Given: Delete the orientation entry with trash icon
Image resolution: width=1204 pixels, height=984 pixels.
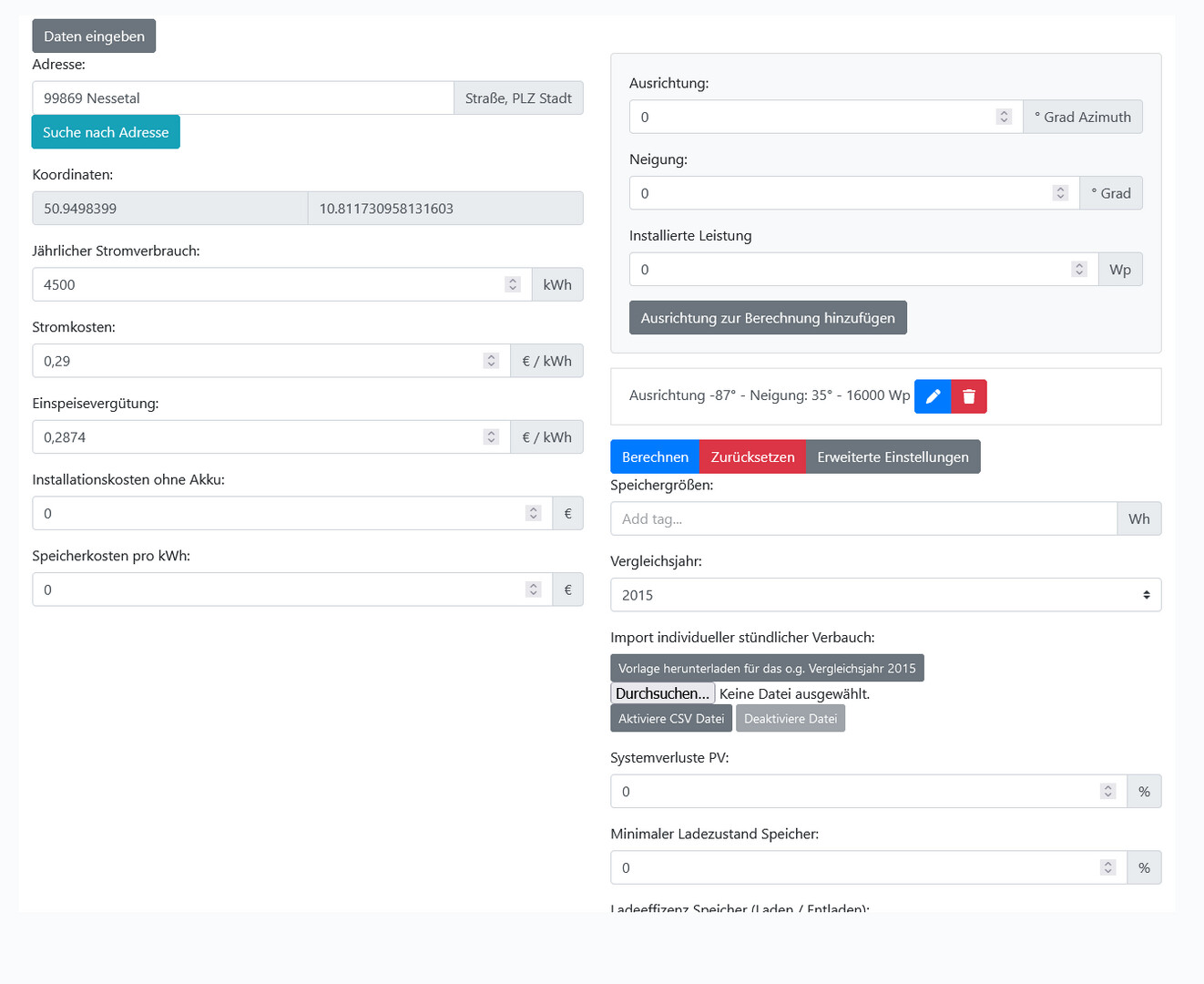Looking at the screenshot, I should point(969,396).
